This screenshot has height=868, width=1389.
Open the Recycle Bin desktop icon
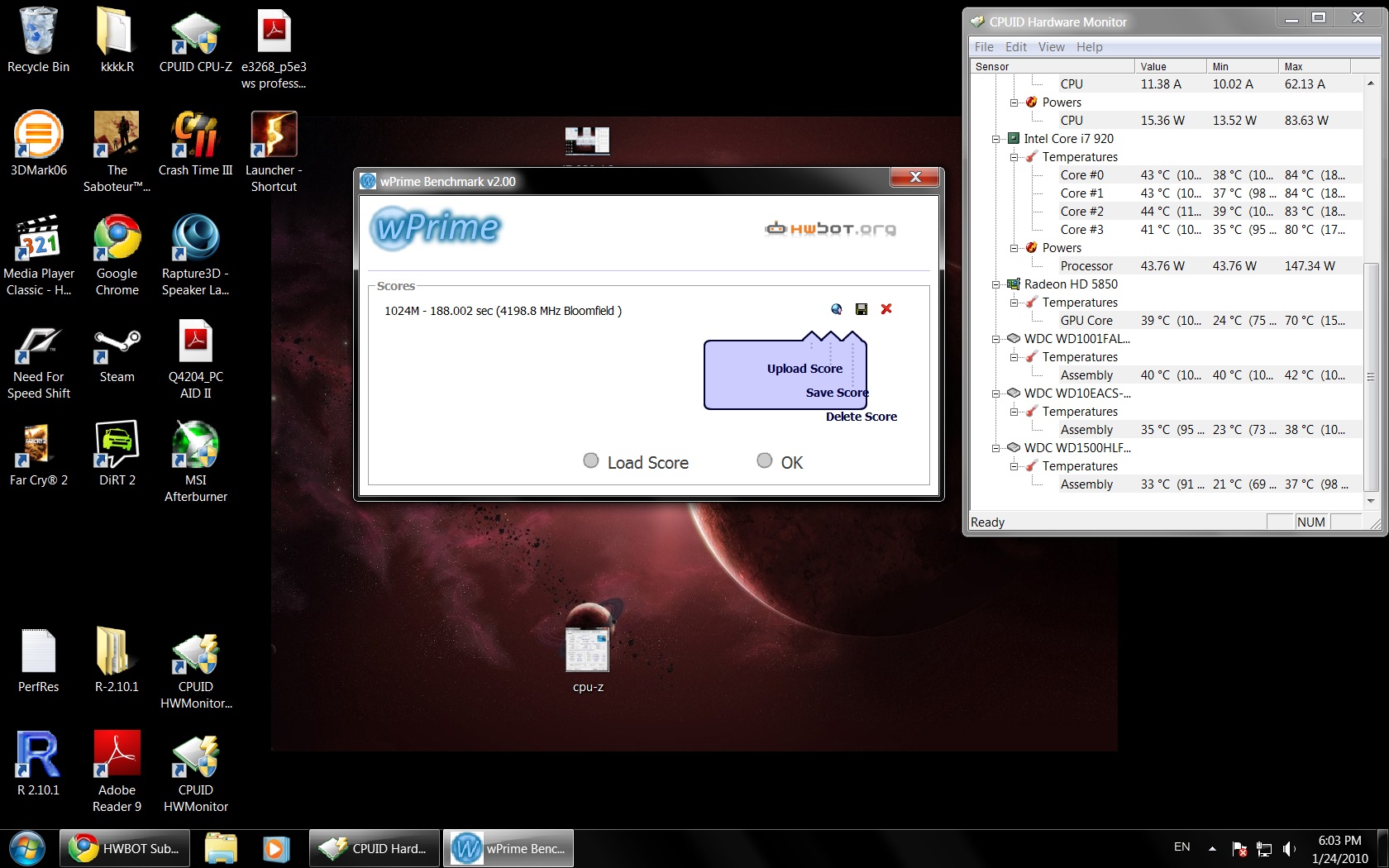(38, 40)
